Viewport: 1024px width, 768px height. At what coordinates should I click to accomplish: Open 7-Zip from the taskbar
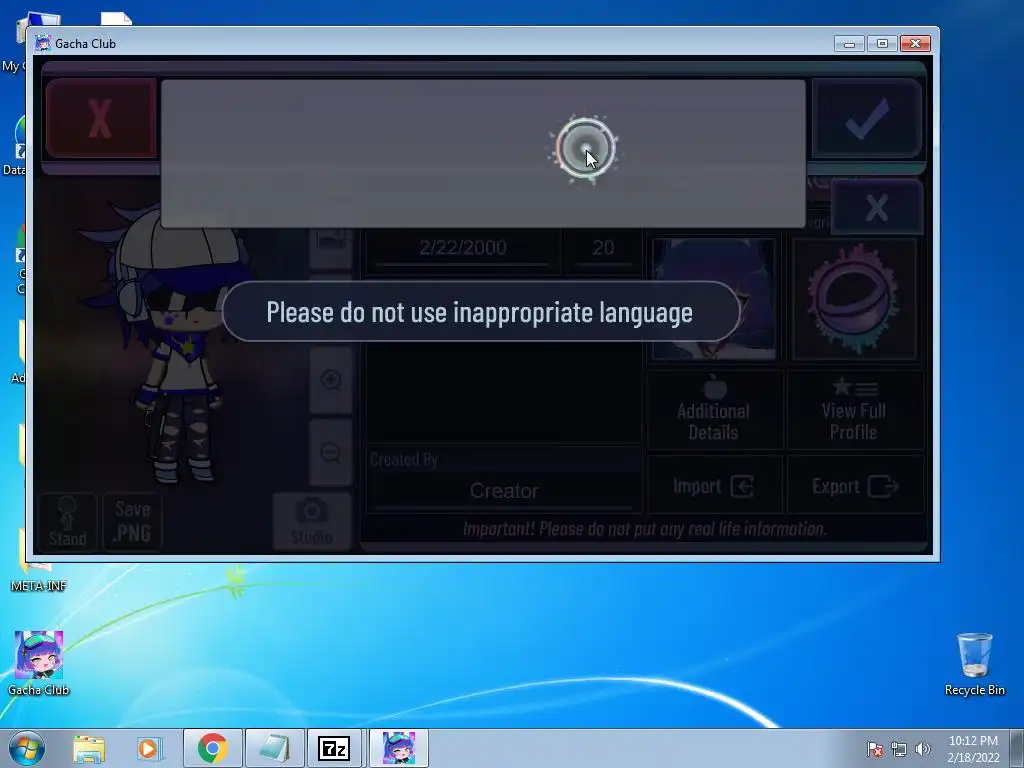point(334,748)
